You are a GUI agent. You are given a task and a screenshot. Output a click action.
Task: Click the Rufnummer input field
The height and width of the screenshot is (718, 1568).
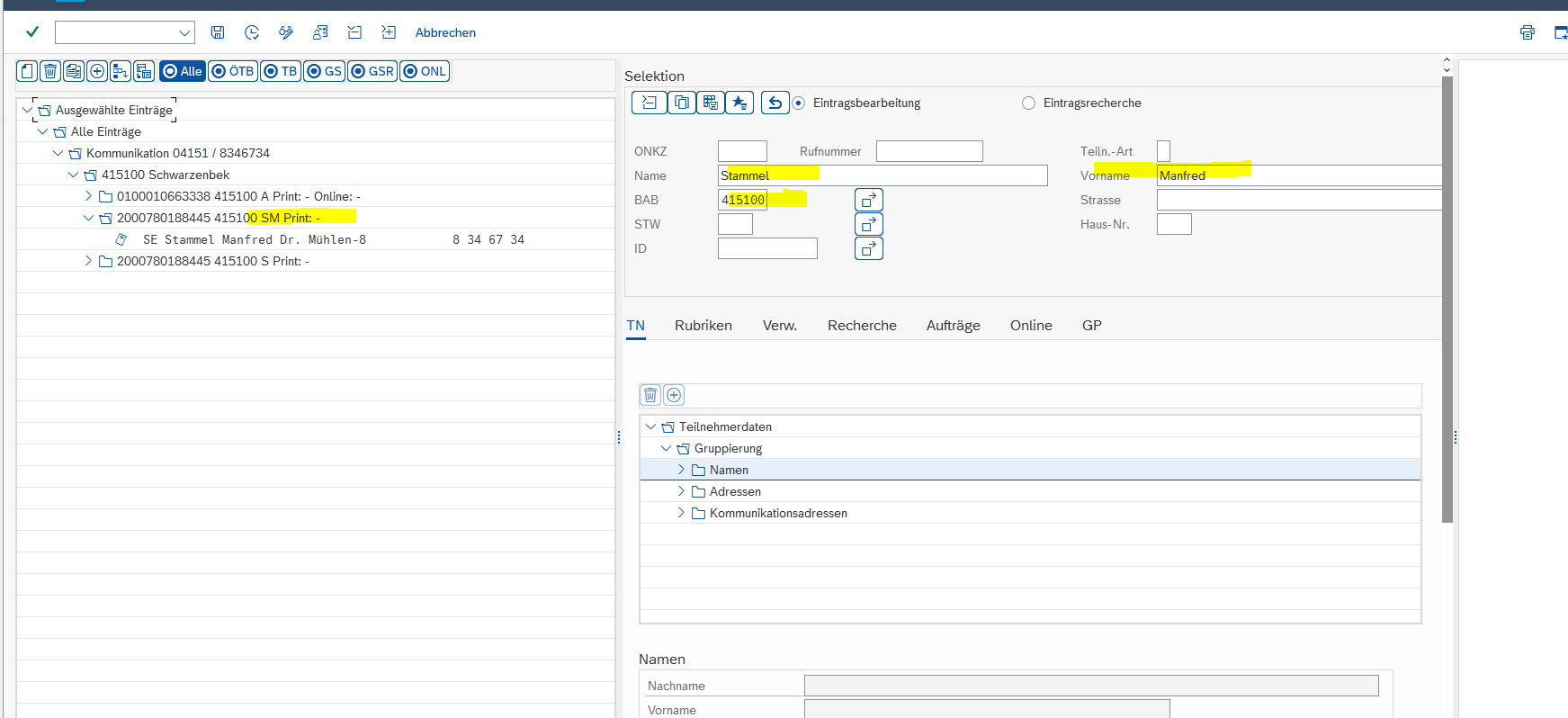coord(929,151)
